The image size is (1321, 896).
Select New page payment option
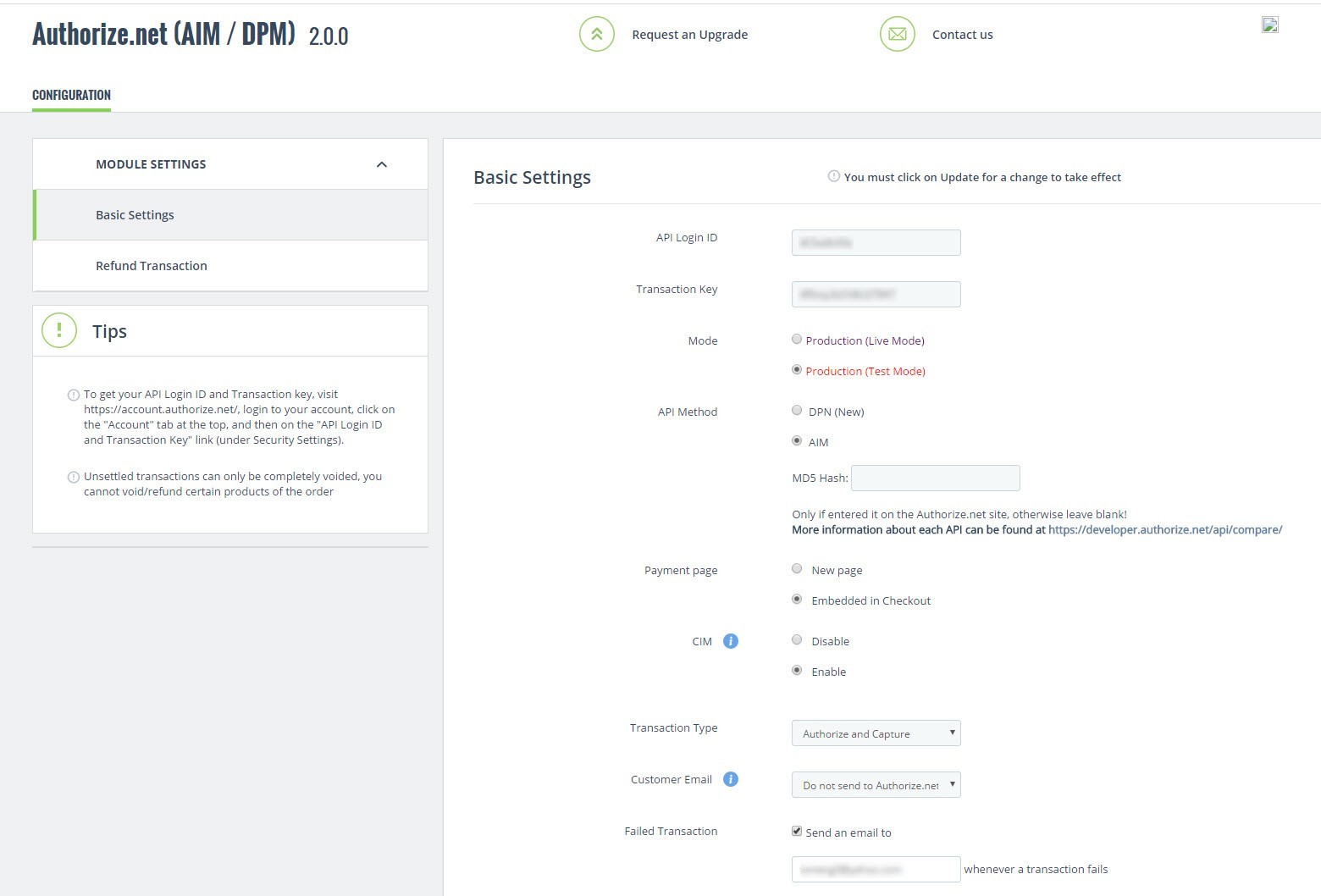[x=797, y=568]
